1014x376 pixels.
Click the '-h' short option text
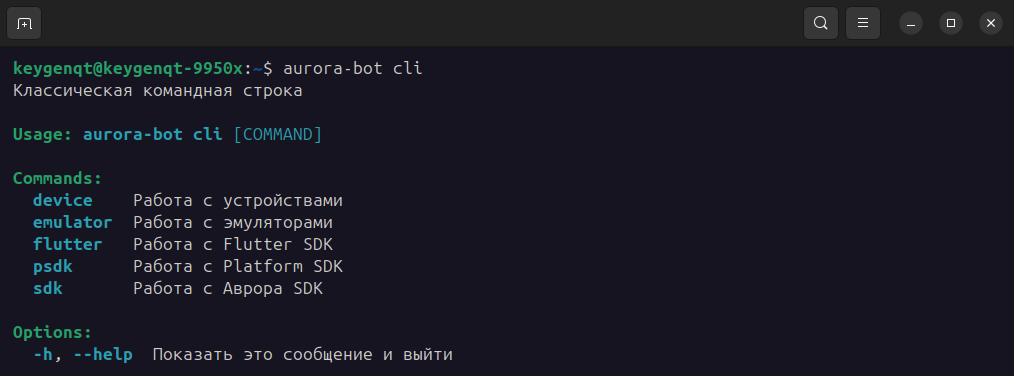pos(43,355)
